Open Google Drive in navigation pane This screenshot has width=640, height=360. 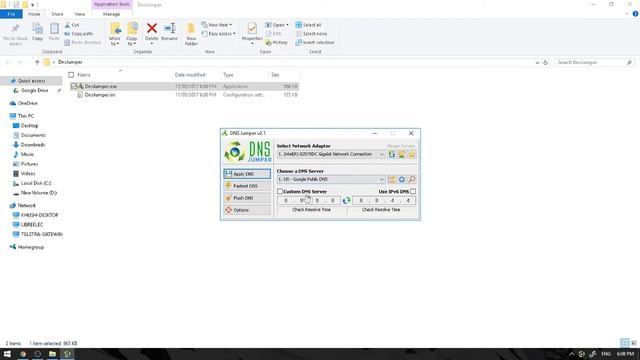point(34,91)
